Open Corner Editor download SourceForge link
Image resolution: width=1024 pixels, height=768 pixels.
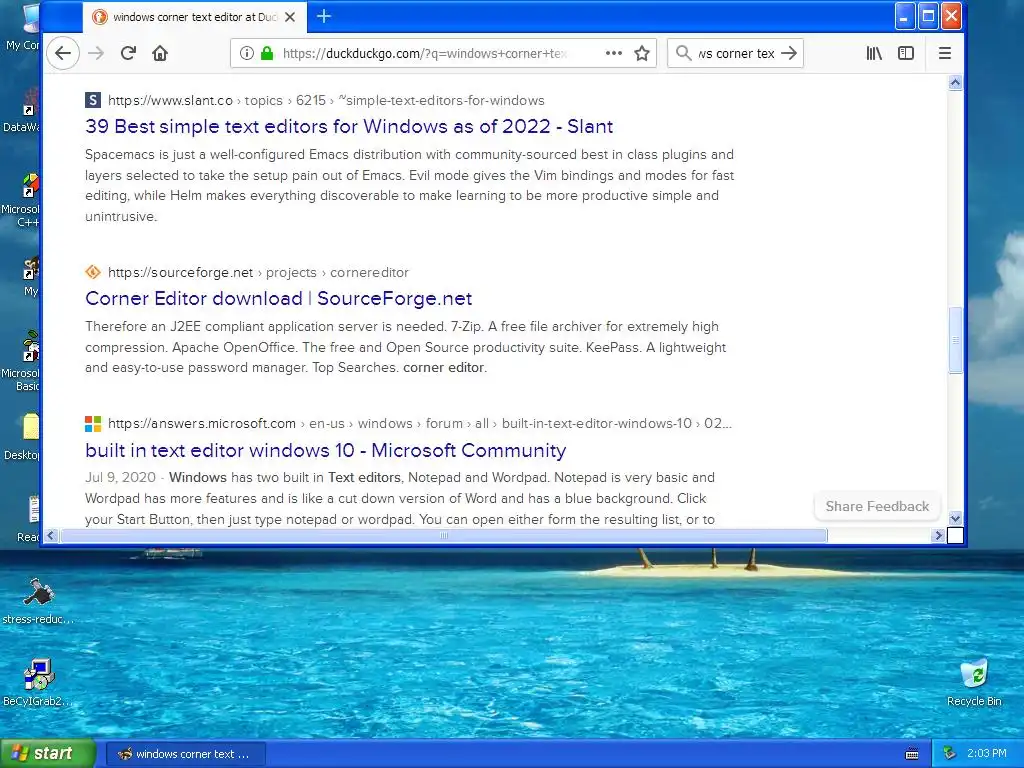278,298
